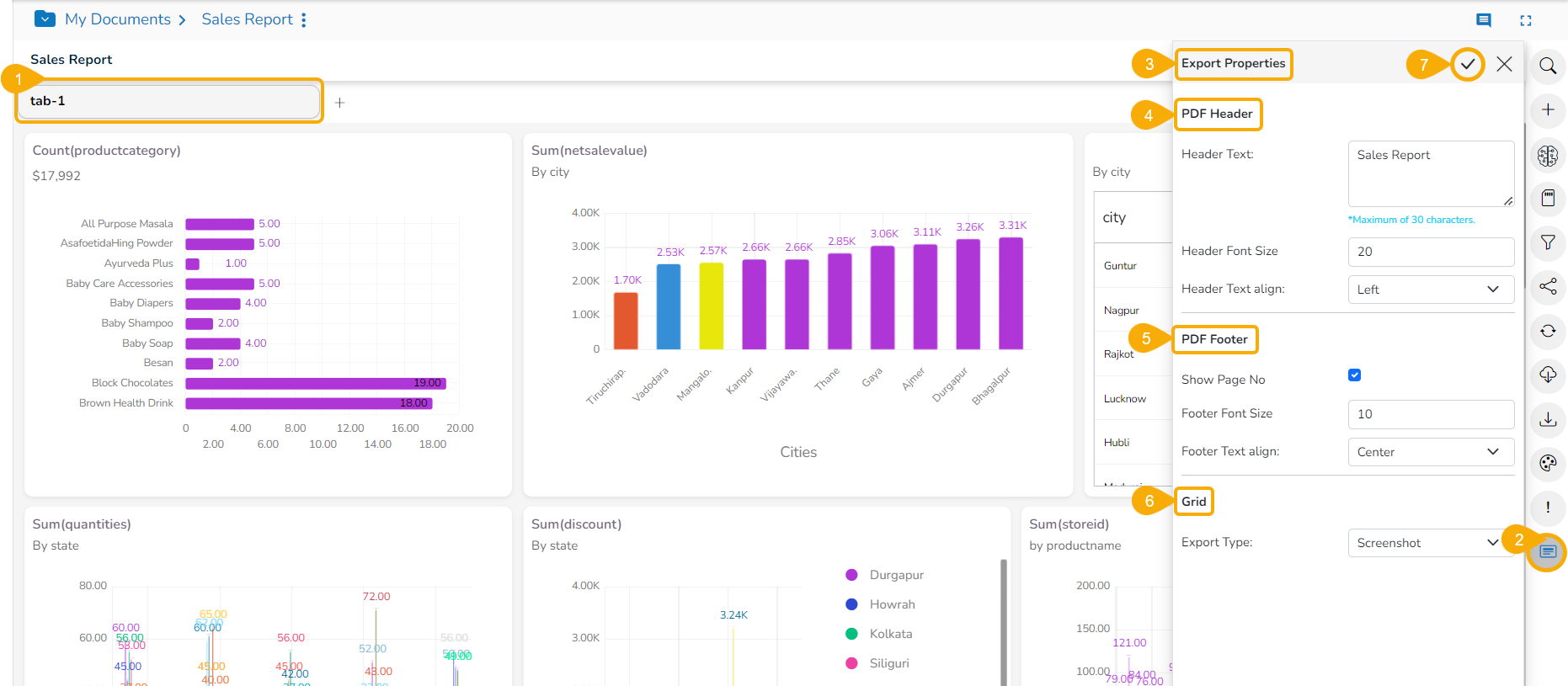Click the Export Properties icon in sidebar
Screen dimensions: 1568x686
tap(1548, 551)
